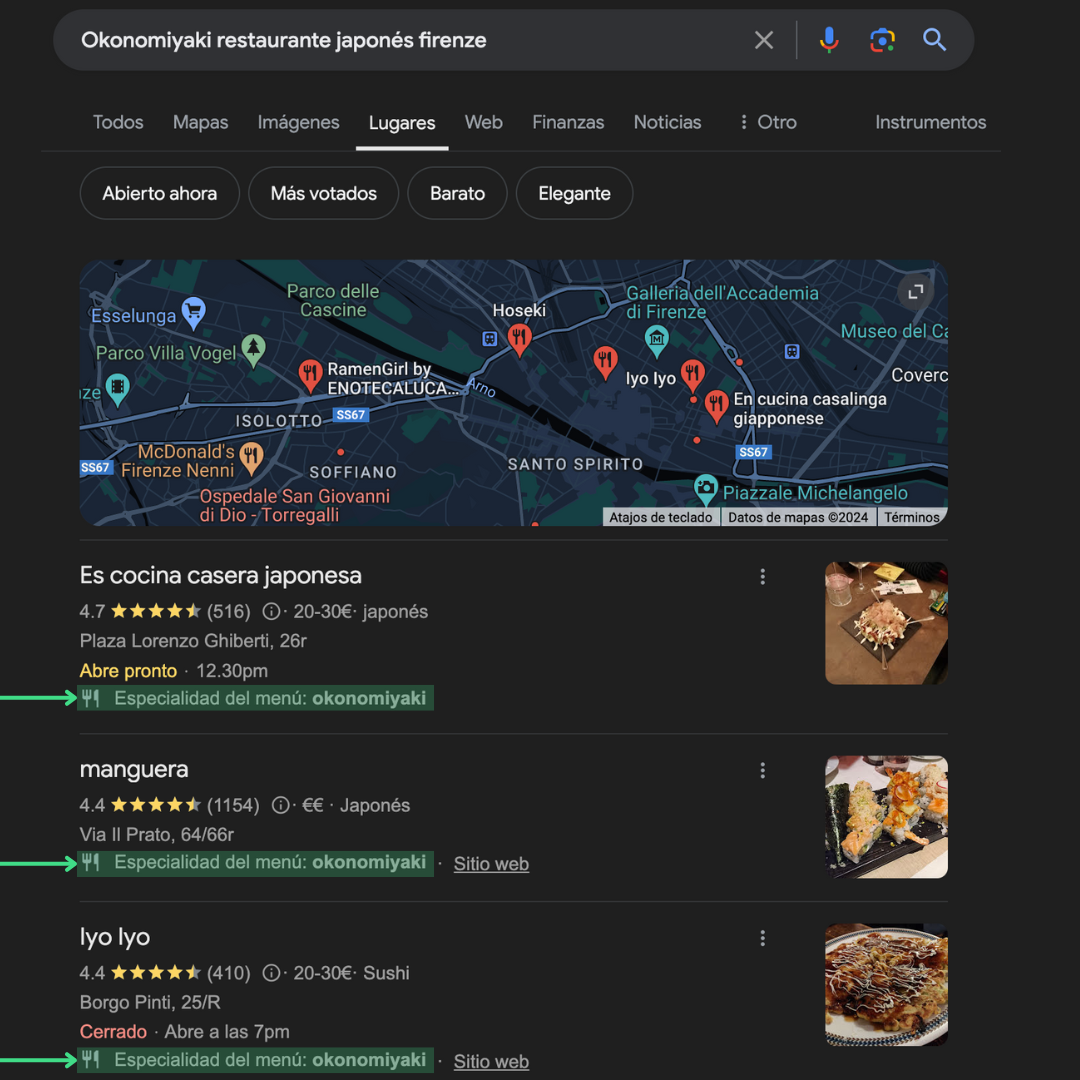The image size is (1080, 1080).
Task: Expand the map to full view
Action: click(x=915, y=291)
